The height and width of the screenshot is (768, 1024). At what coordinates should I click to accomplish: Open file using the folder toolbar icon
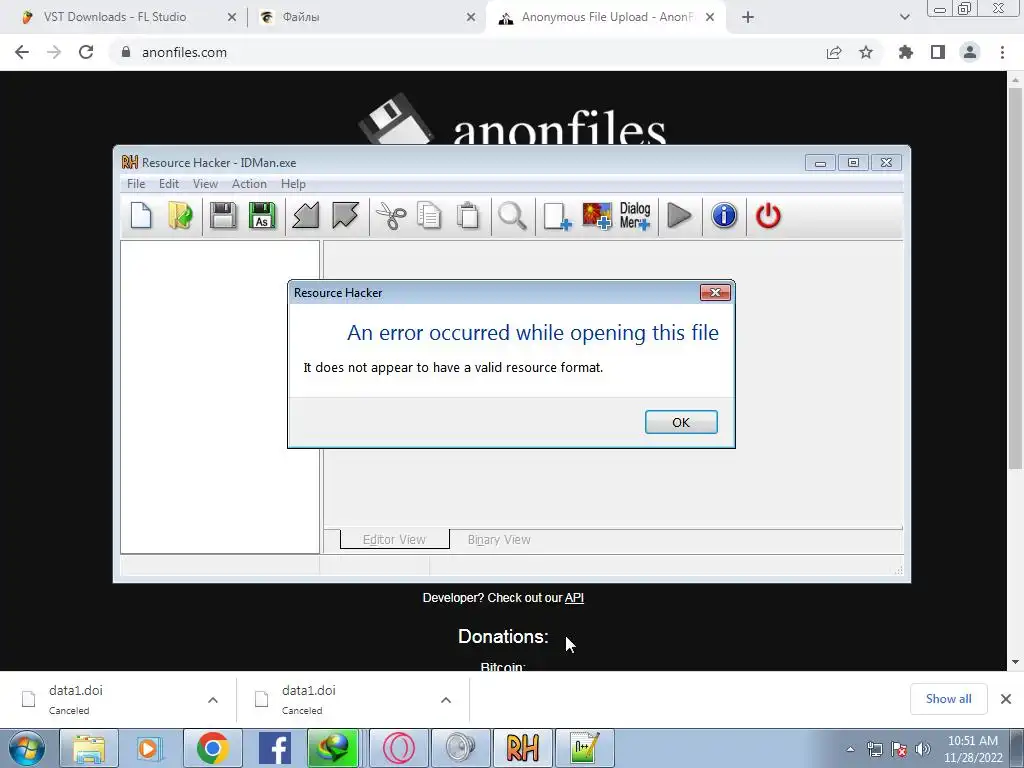point(180,216)
